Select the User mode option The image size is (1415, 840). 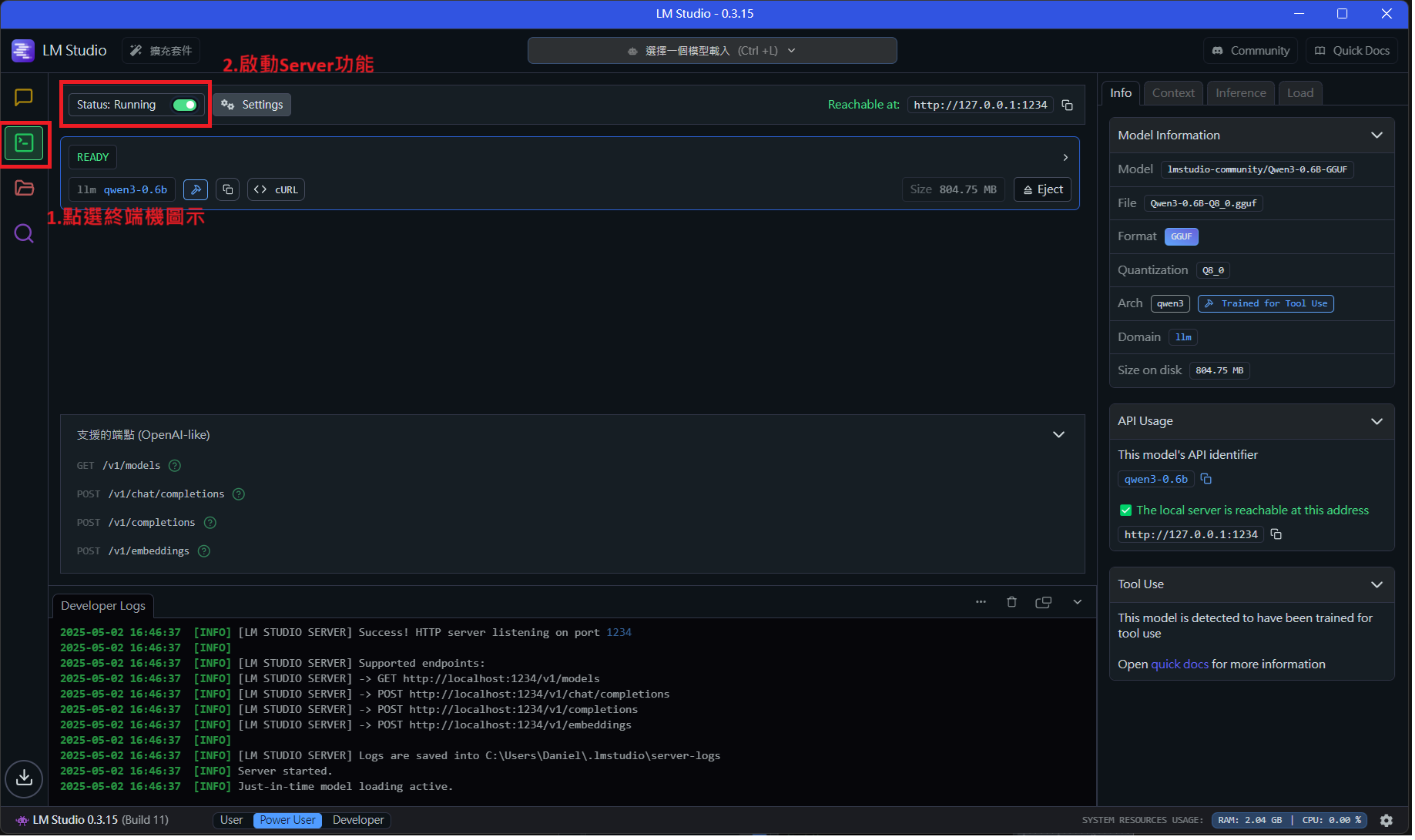tap(231, 820)
